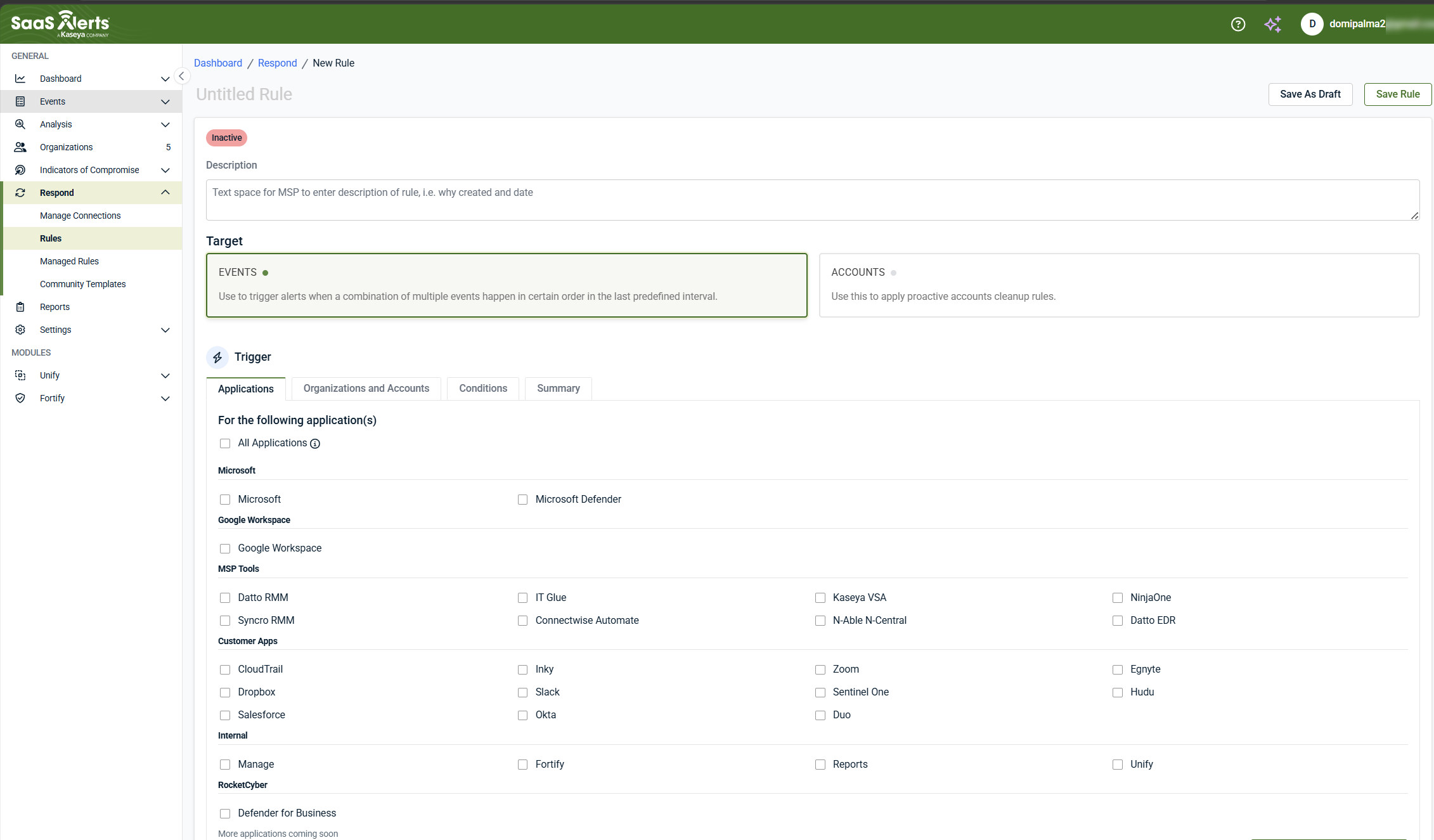The height and width of the screenshot is (840, 1434).
Task: Check the NinjaOne checkbox
Action: click(x=1118, y=598)
